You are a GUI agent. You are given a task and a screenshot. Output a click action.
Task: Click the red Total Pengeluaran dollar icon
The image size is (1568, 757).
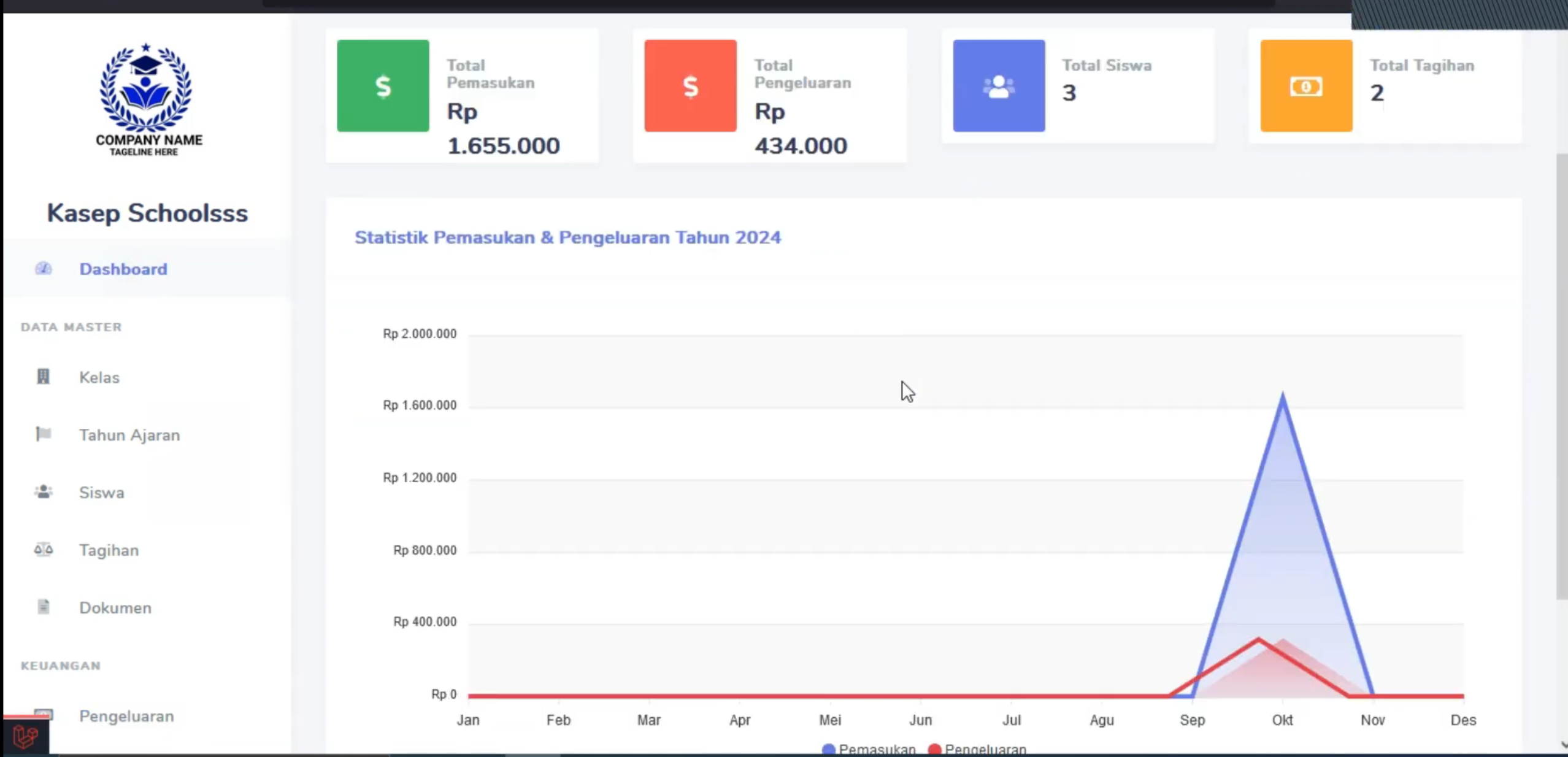tap(690, 86)
